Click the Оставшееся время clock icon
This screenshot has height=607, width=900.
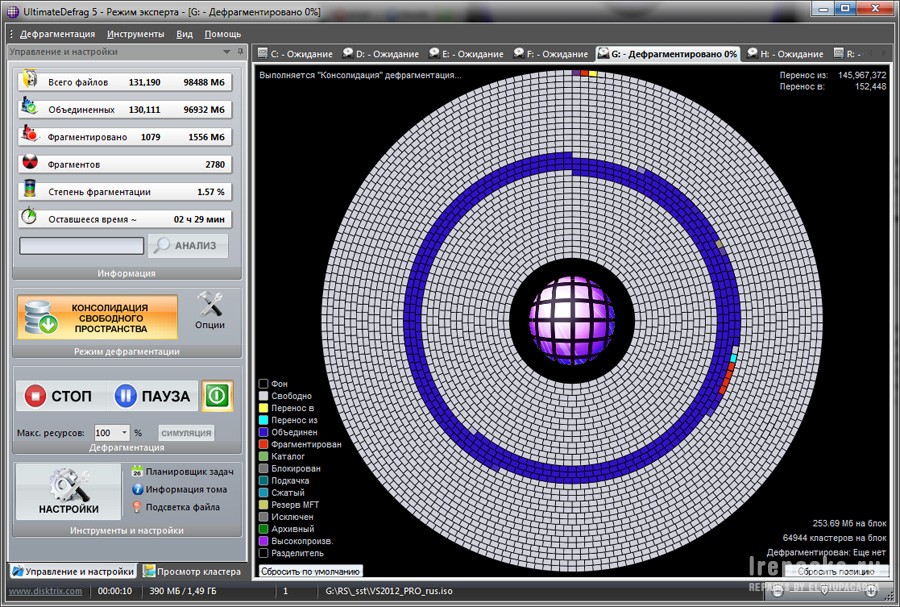tap(29, 217)
